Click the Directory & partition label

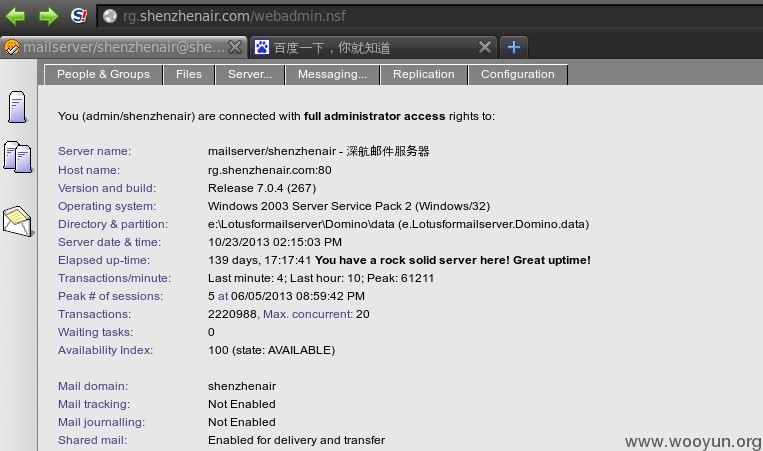[113, 224]
